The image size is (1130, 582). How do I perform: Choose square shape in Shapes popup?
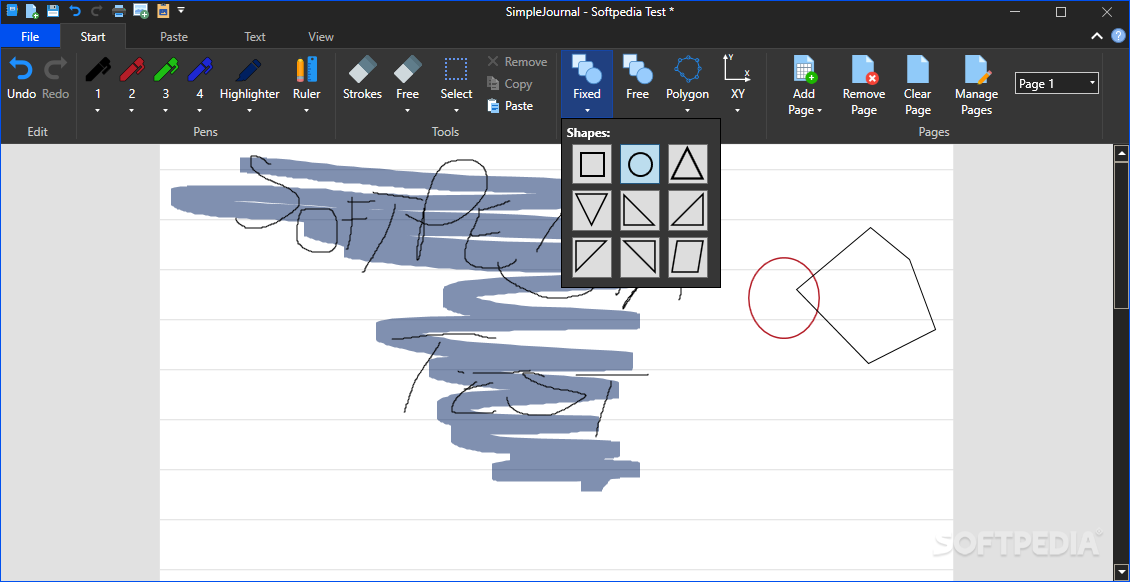[x=592, y=164]
